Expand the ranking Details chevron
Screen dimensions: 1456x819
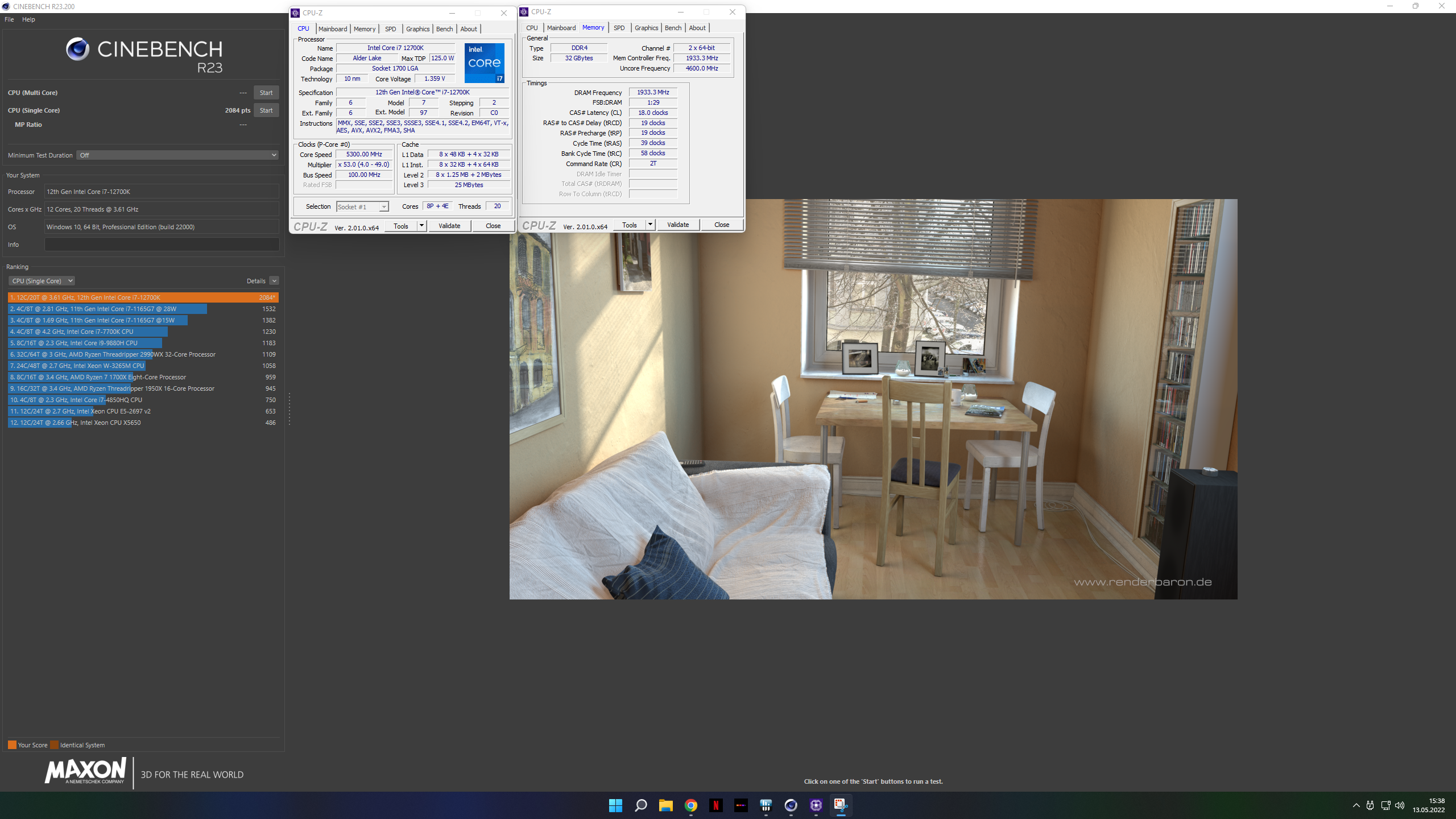tap(274, 281)
